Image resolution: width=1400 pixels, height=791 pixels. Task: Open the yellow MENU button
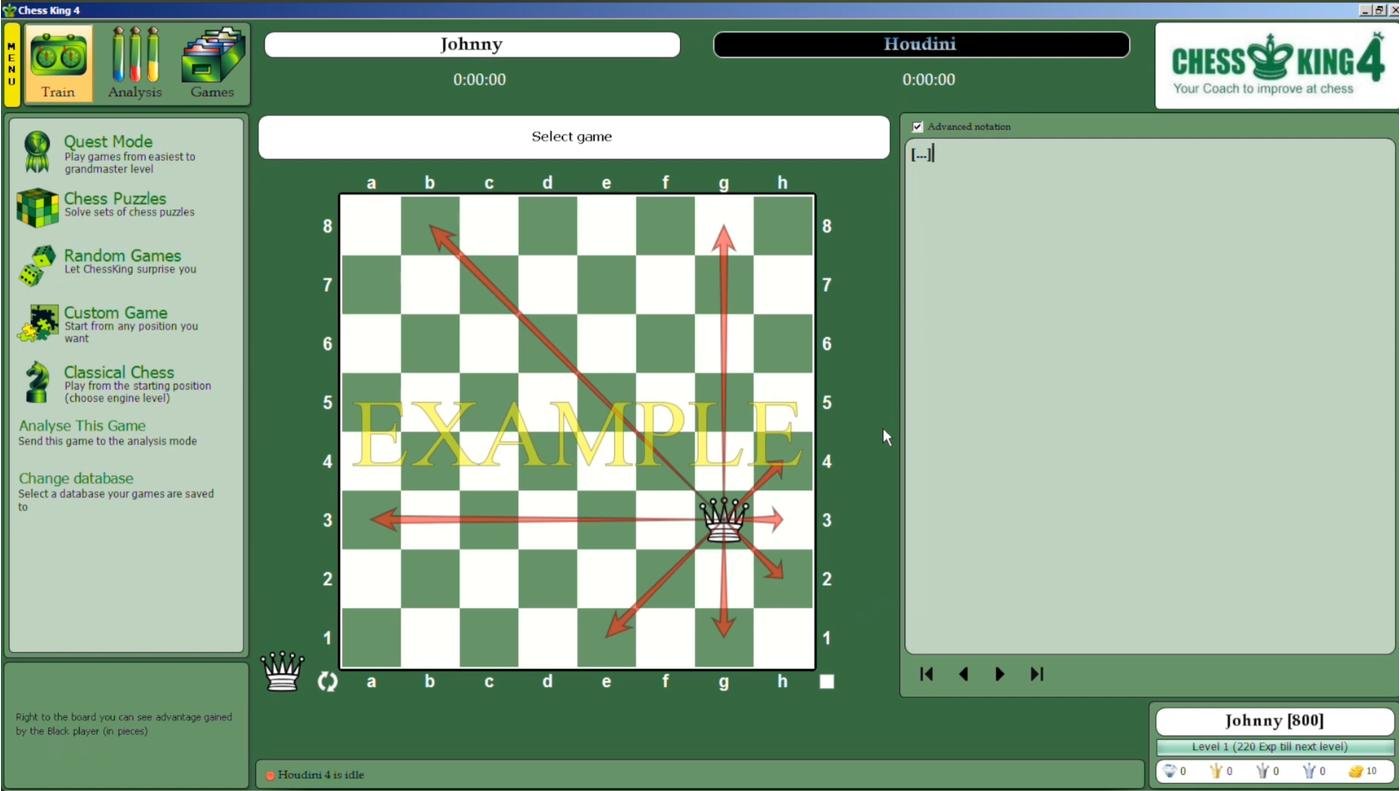tap(12, 64)
